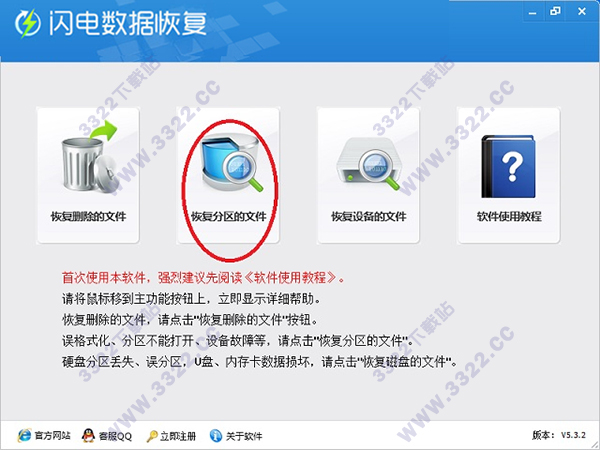Click the golden key register icon
The width and height of the screenshot is (600, 450).
point(152,436)
